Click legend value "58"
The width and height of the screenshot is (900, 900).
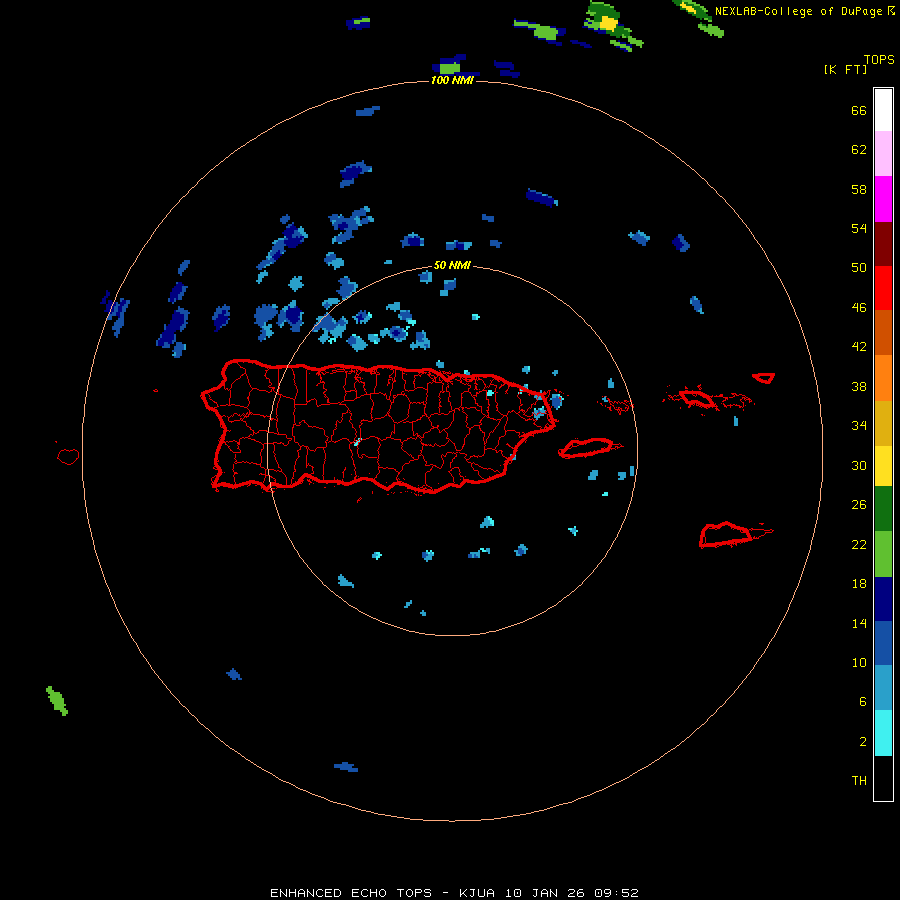point(859,189)
